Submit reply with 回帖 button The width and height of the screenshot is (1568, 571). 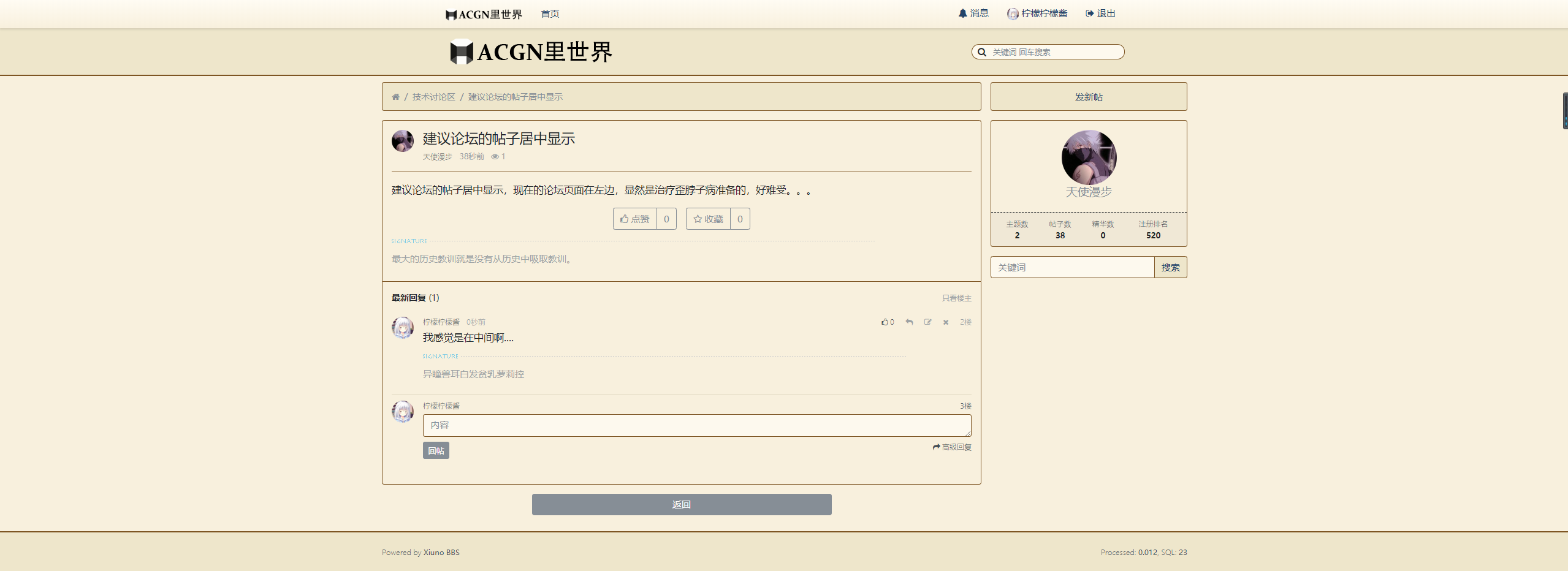[436, 451]
